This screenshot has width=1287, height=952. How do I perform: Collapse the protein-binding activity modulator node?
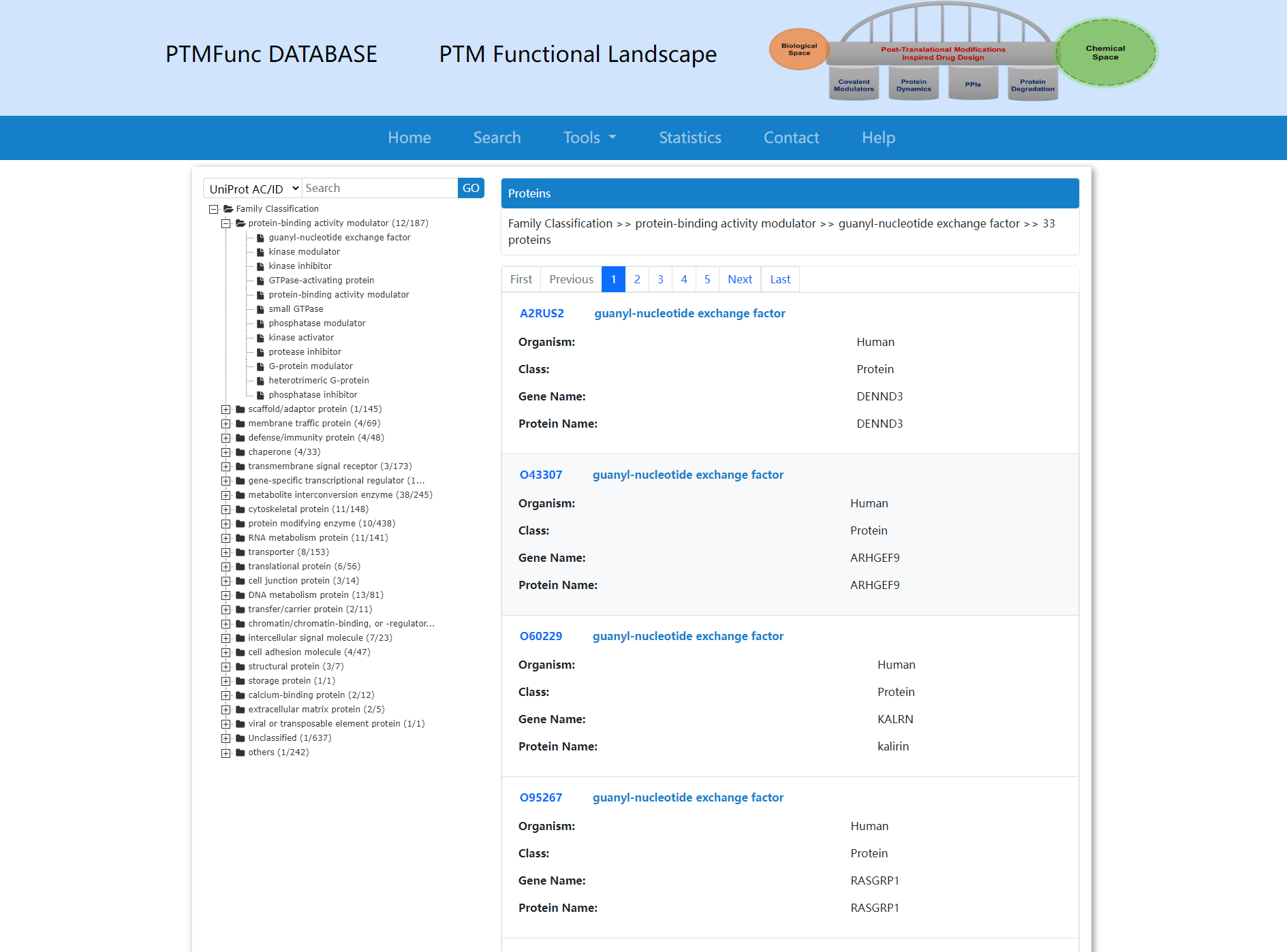click(x=226, y=224)
